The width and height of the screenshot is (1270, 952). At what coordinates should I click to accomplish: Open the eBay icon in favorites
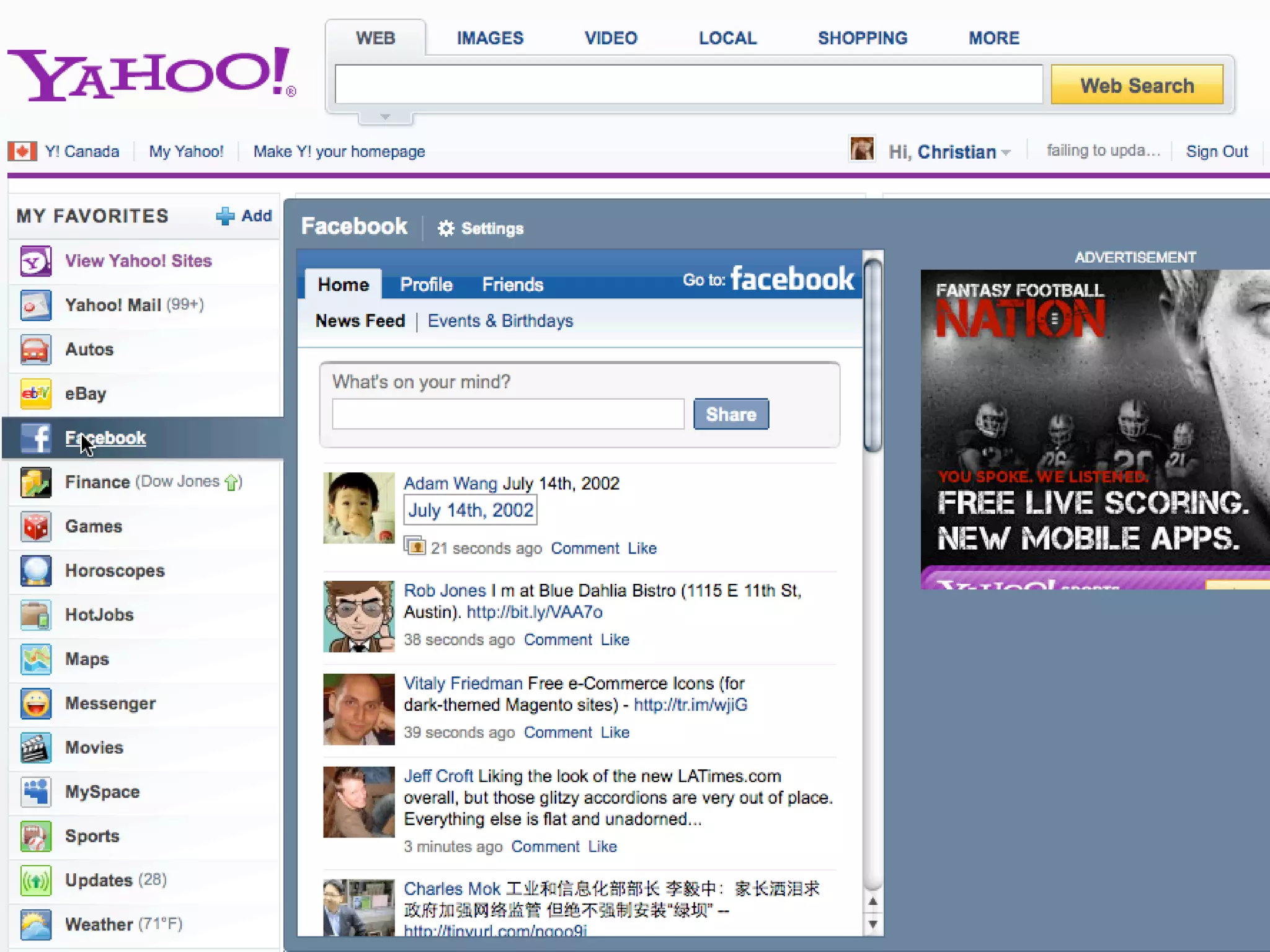(x=35, y=394)
